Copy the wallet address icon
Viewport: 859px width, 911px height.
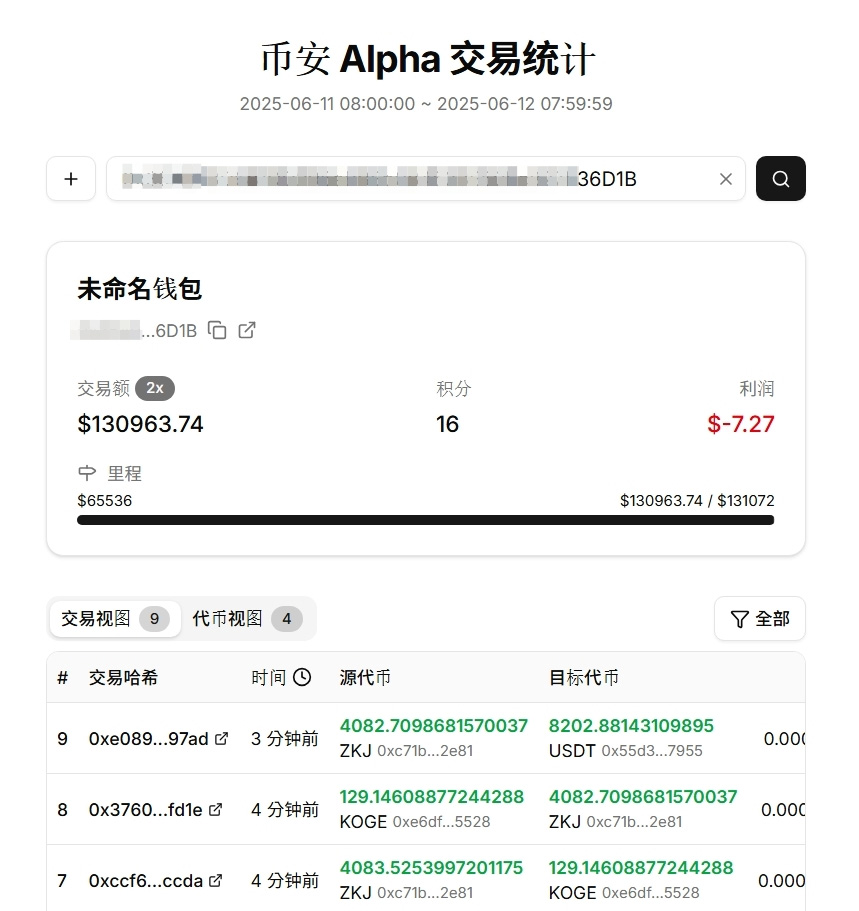click(x=217, y=330)
